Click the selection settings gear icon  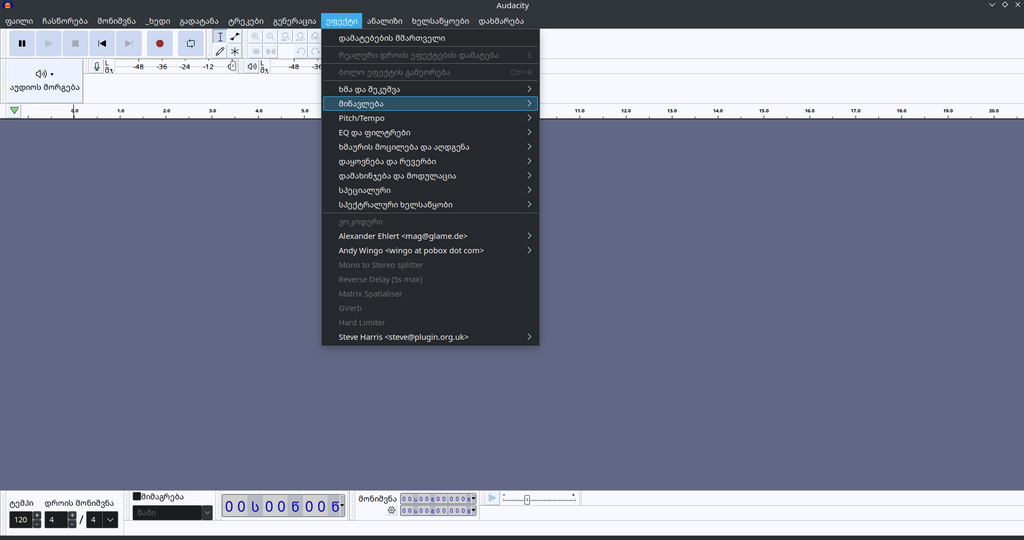tap(391, 511)
